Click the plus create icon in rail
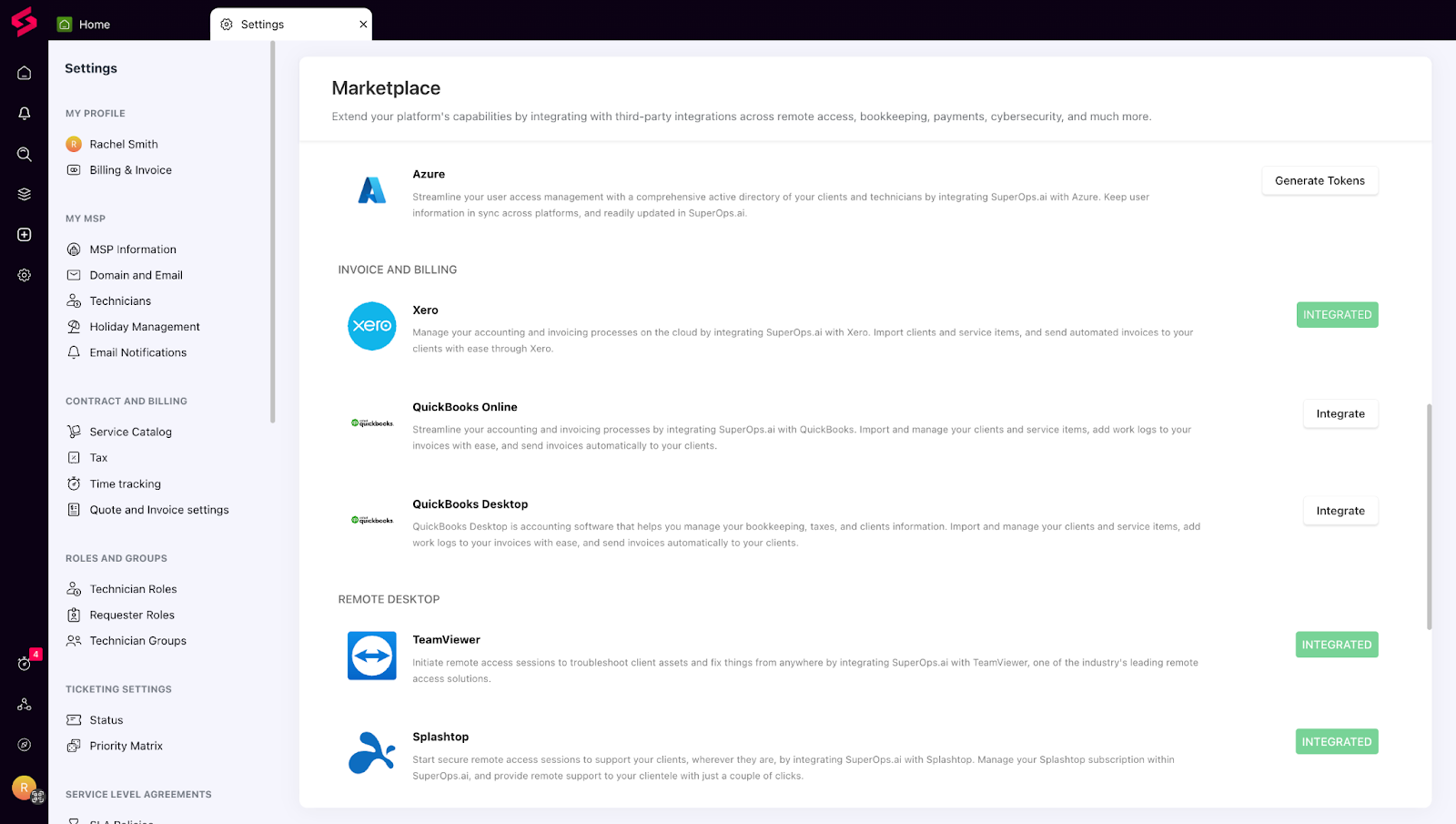The height and width of the screenshot is (824, 1456). click(25, 235)
